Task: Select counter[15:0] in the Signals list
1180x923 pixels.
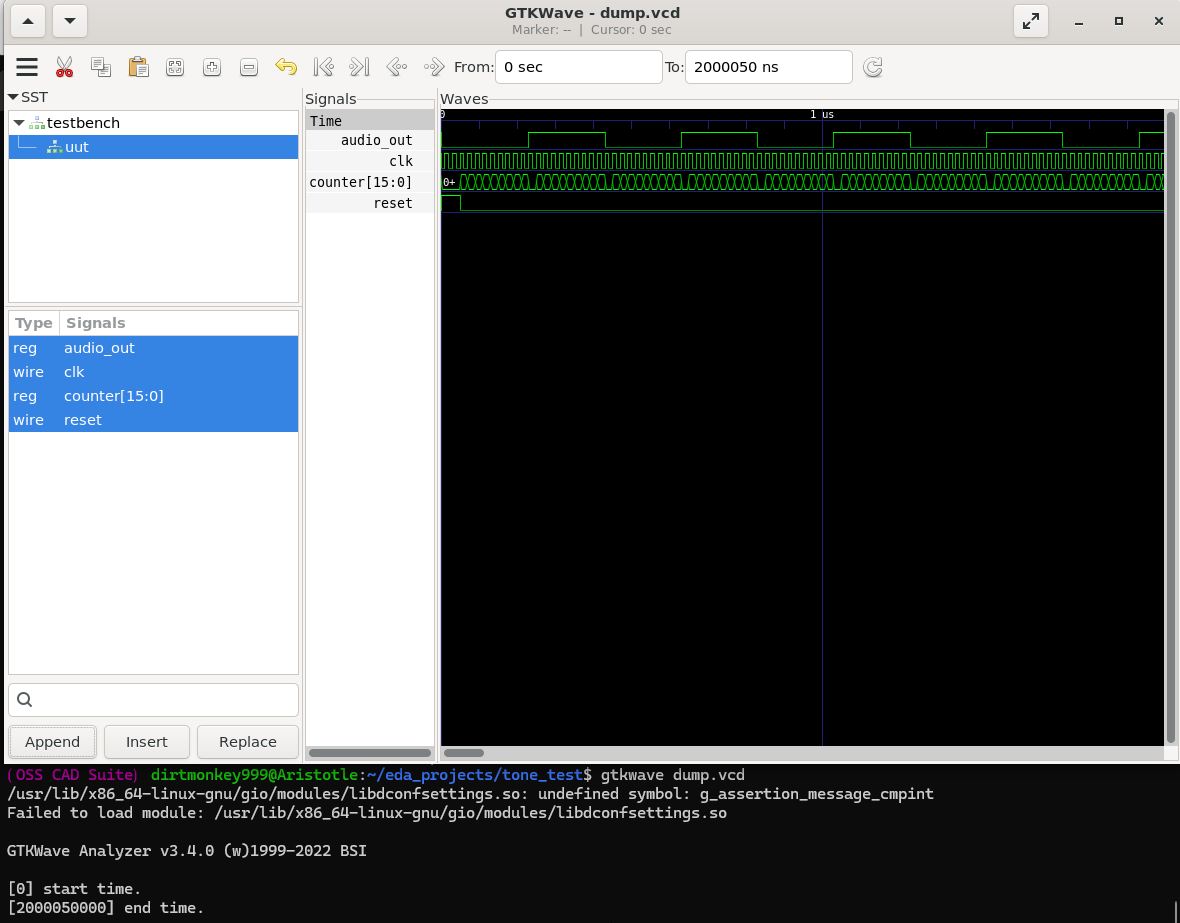Action: click(113, 396)
